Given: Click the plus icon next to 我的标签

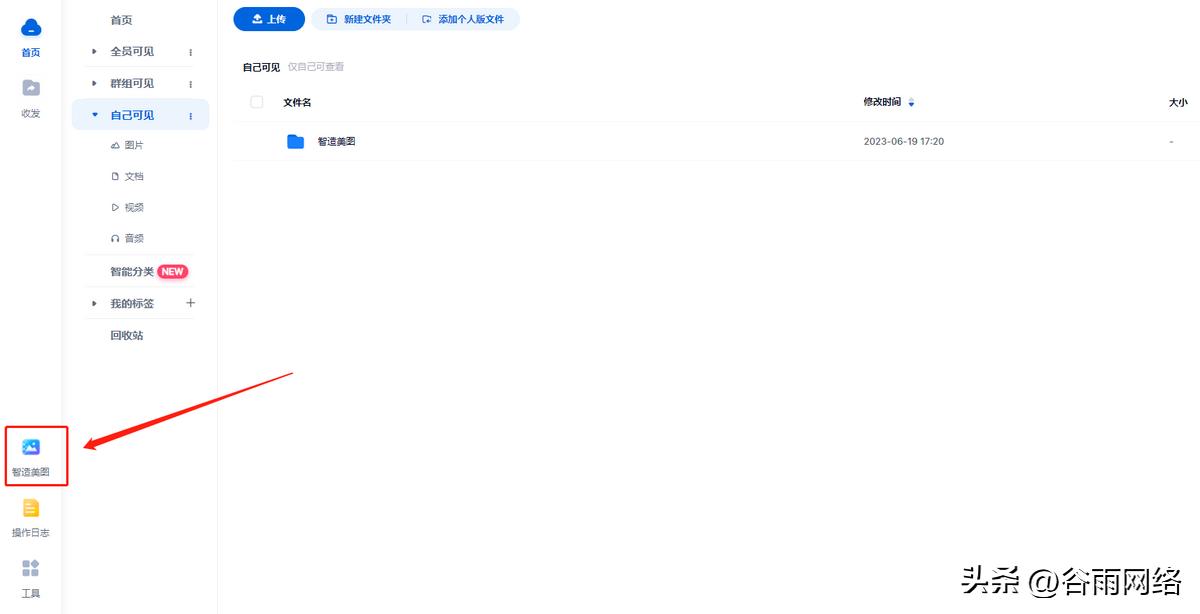Looking at the screenshot, I should (x=190, y=303).
